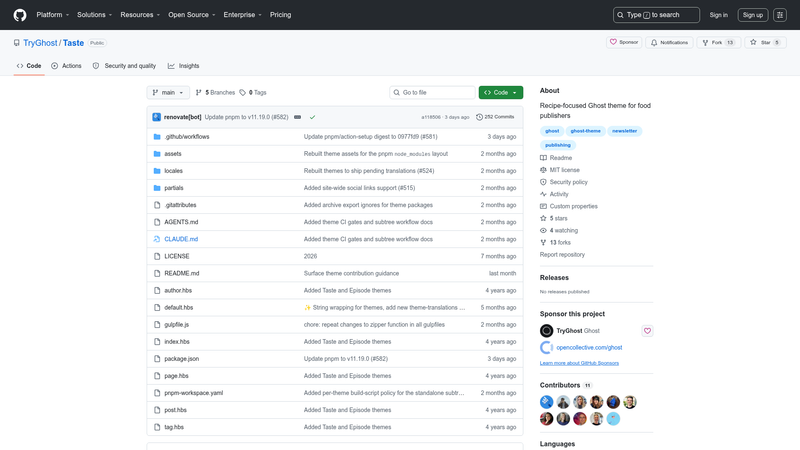Open the Activity link

click(554, 194)
